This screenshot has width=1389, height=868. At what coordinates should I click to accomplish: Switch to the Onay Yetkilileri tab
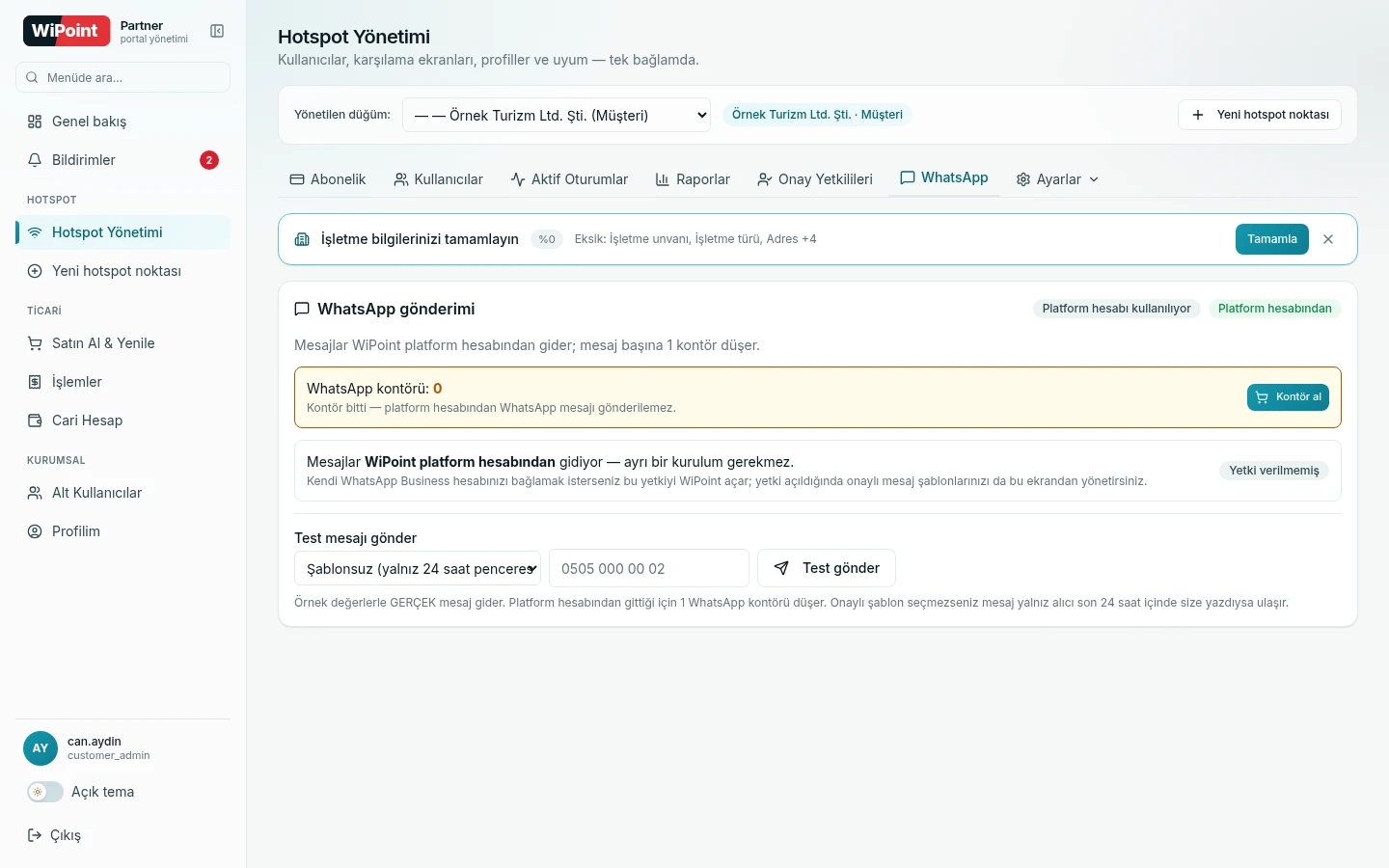pyautogui.click(x=815, y=179)
